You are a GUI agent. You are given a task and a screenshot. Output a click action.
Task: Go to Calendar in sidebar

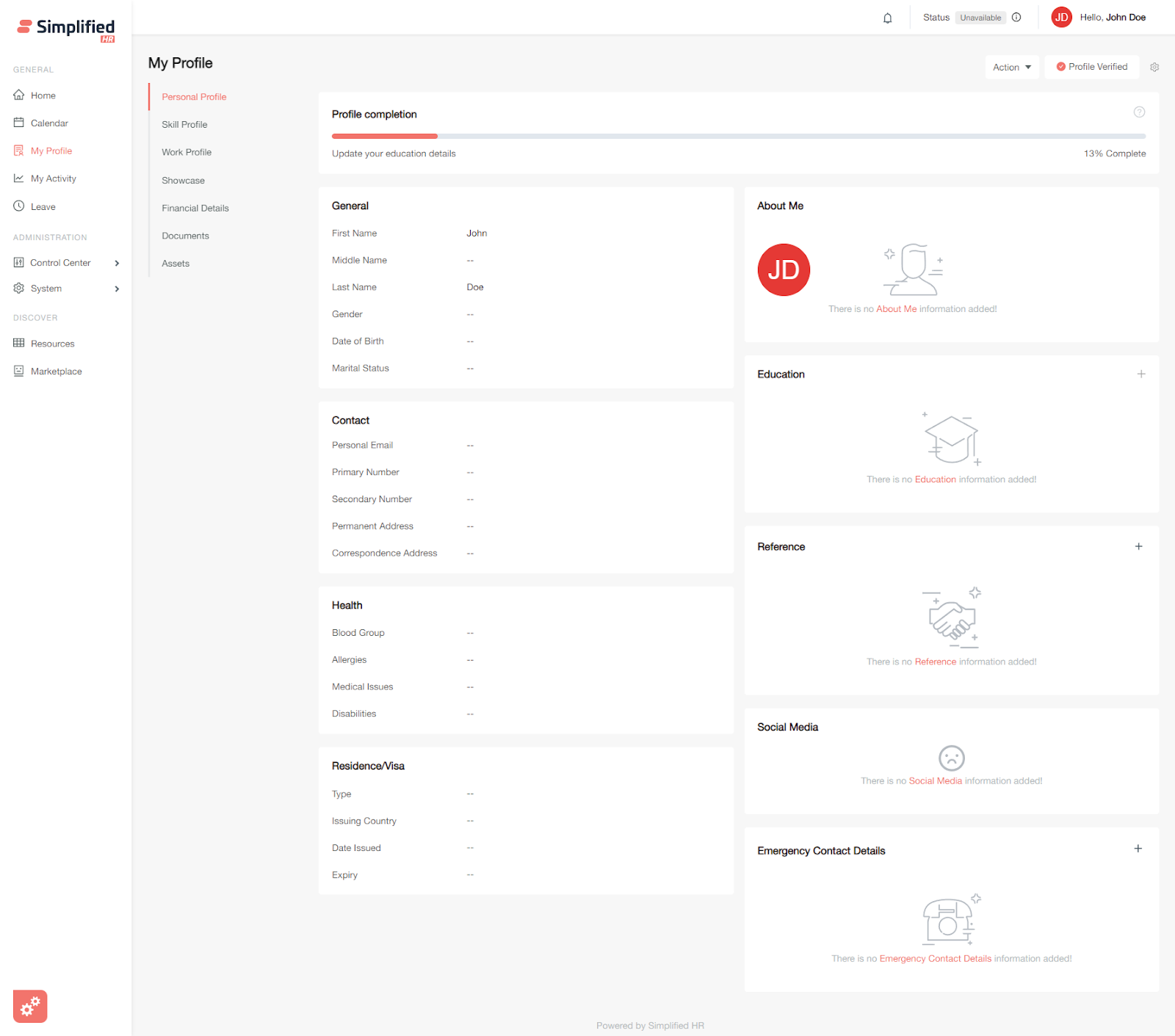tap(49, 123)
